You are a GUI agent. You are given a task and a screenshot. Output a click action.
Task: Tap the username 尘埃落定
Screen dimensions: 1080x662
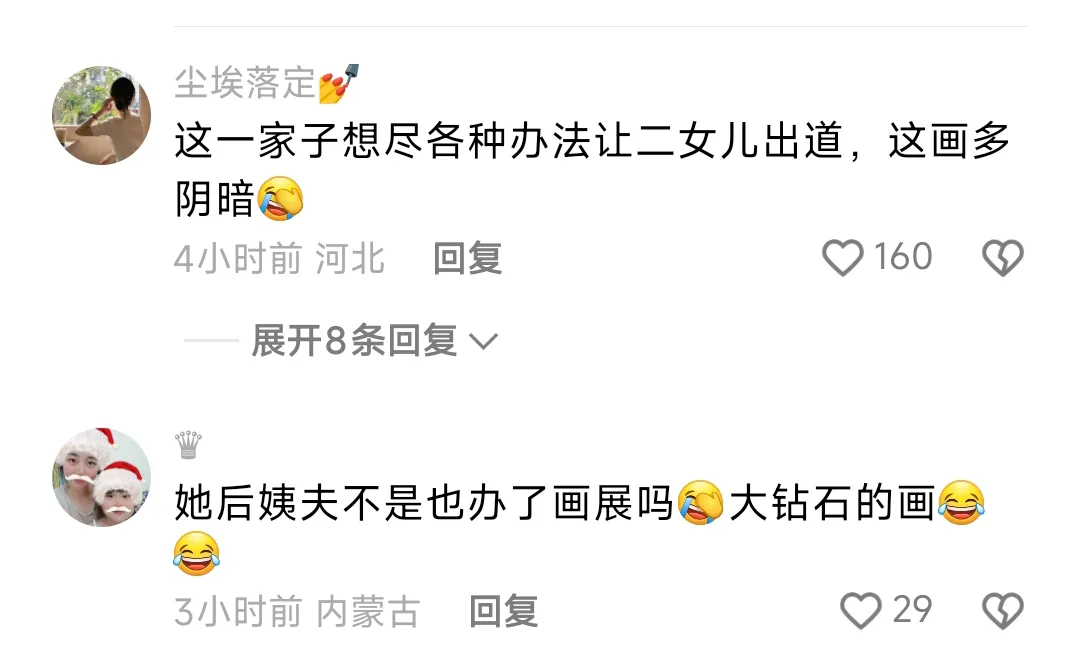[x=245, y=83]
